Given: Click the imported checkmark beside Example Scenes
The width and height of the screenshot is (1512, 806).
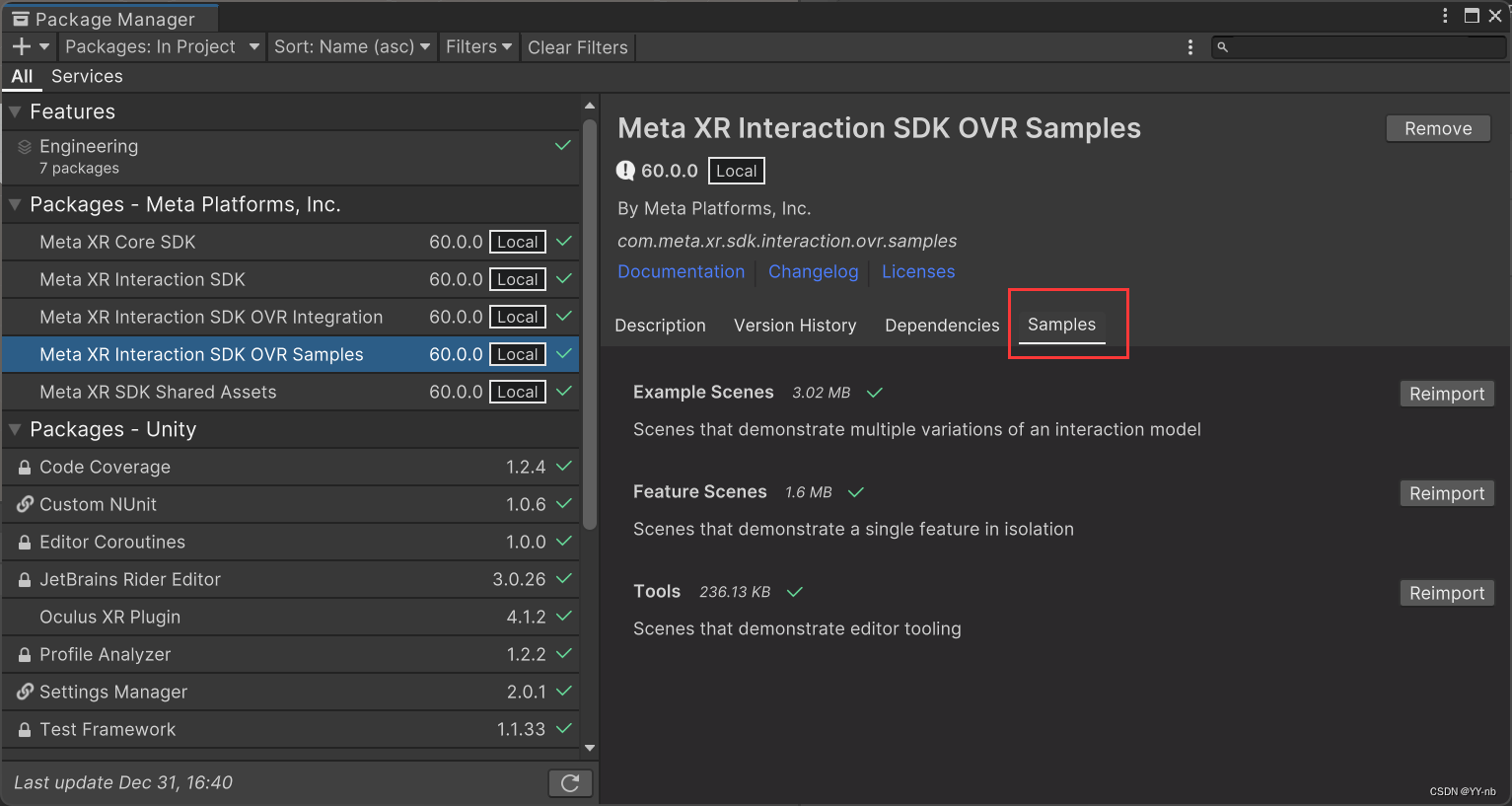Looking at the screenshot, I should click(874, 393).
